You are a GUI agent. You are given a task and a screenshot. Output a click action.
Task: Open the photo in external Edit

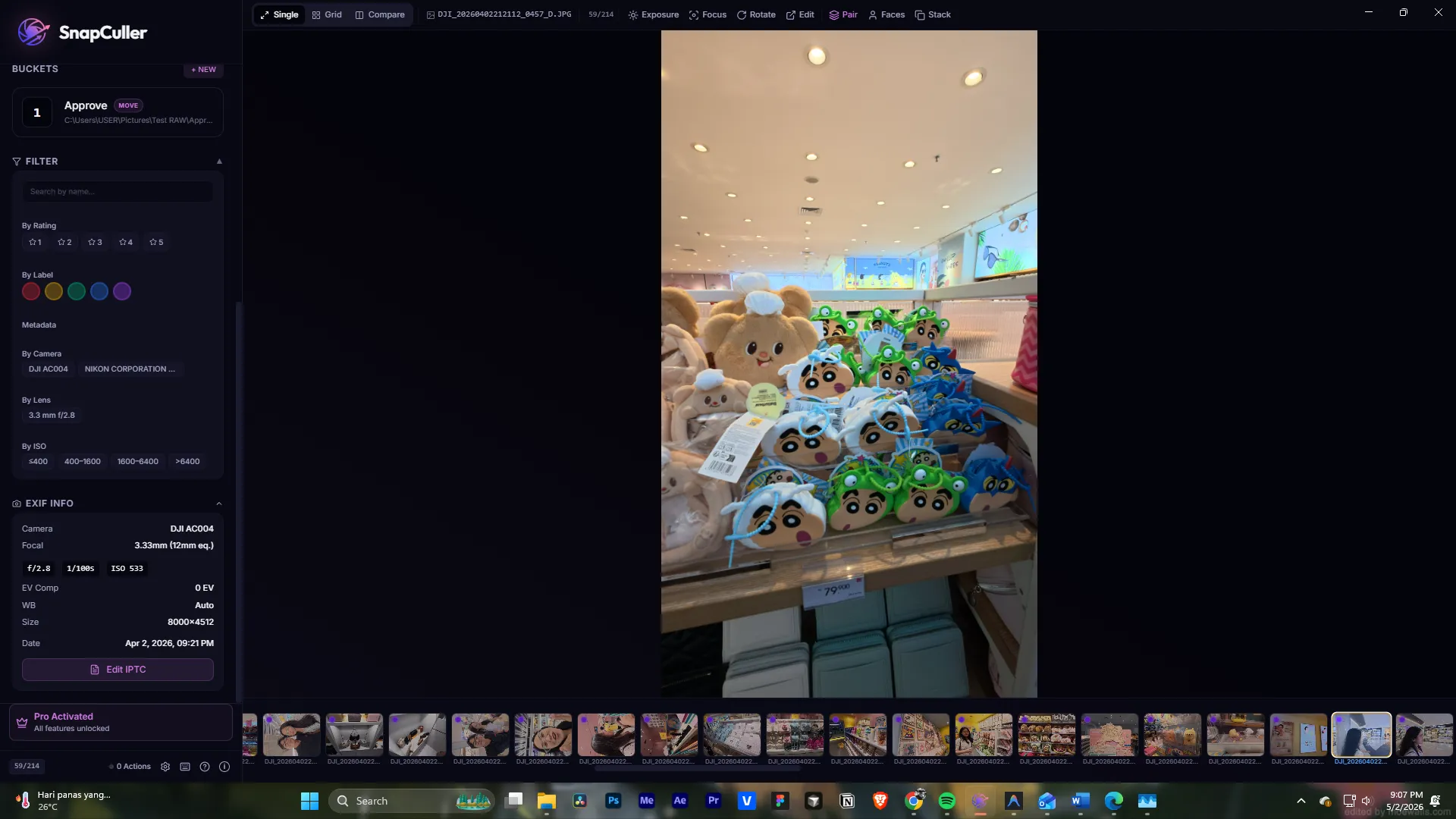(x=800, y=14)
